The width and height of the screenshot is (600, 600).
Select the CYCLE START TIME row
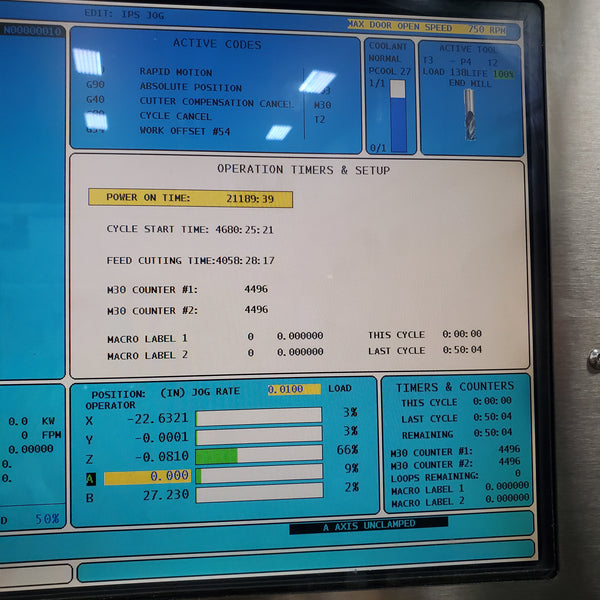tap(190, 229)
